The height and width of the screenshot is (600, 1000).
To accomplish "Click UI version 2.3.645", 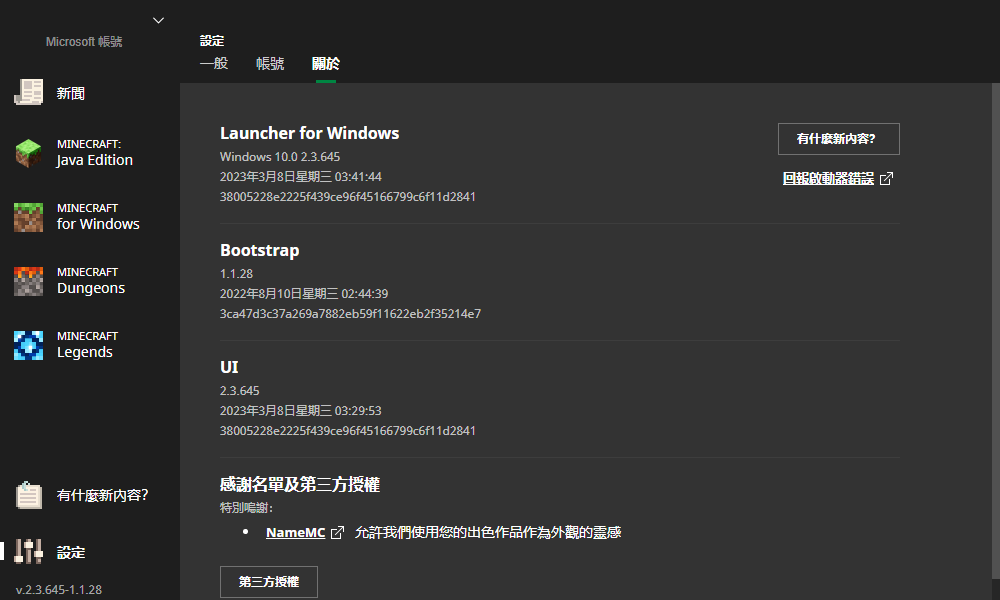I will 240,390.
